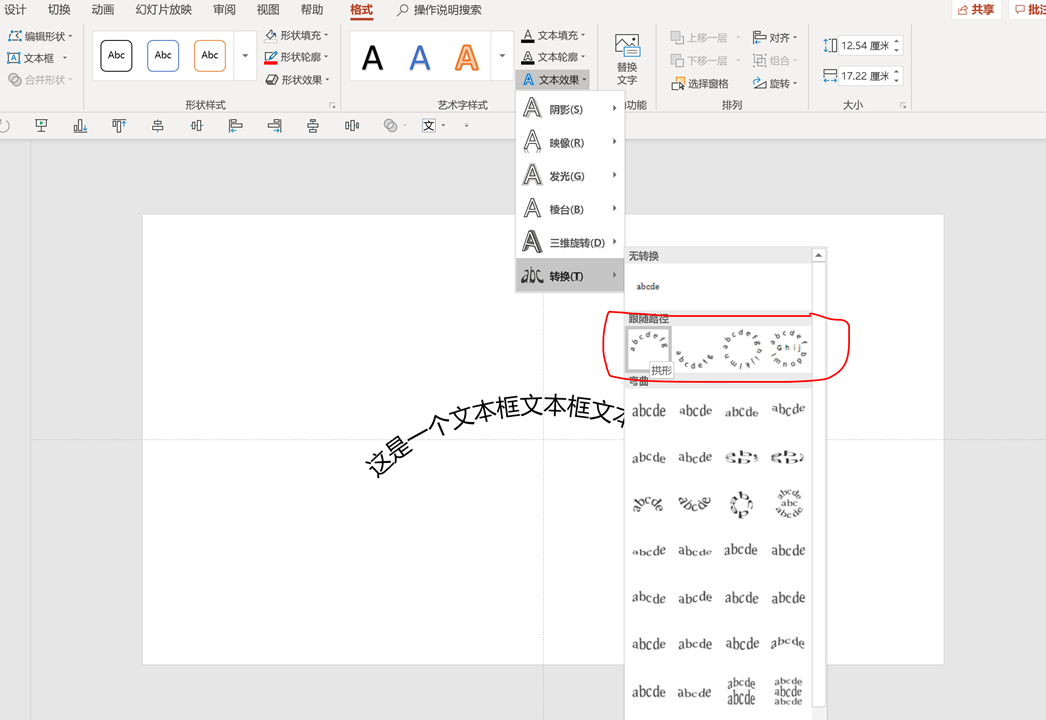Open the 三维旋转(D) submenu
Image resolution: width=1046 pixels, height=720 pixels.
pos(570,242)
